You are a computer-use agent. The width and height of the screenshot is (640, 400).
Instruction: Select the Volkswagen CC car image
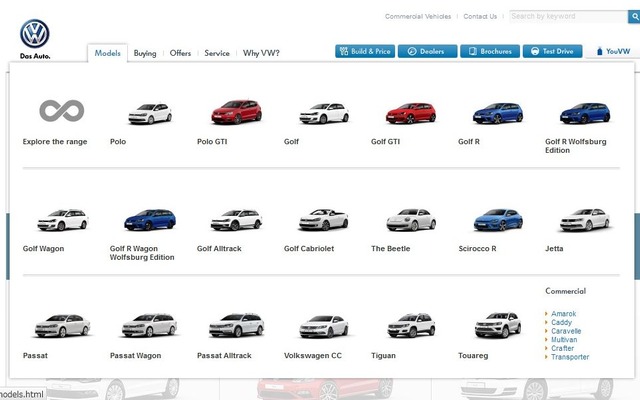click(x=324, y=327)
